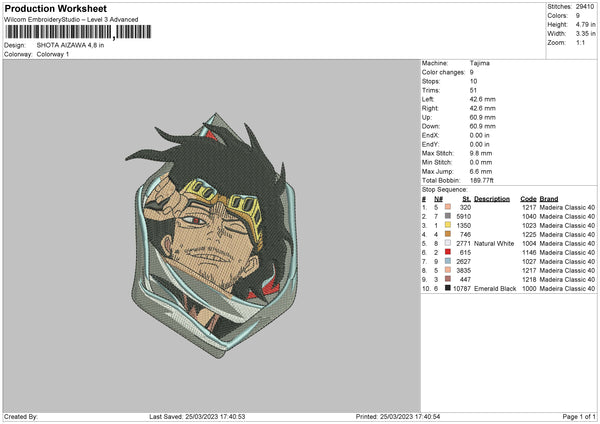Click the black swatch beside Emerald Black
The height and width of the screenshot is (424, 600).
(448, 288)
